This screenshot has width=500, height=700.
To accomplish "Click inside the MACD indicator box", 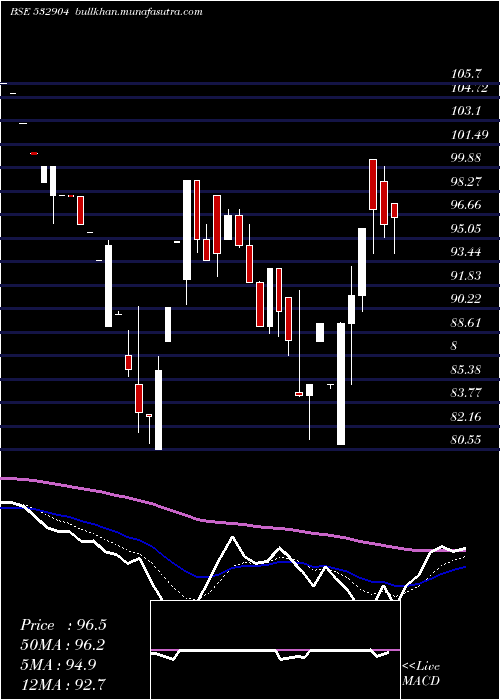I will [275, 650].
